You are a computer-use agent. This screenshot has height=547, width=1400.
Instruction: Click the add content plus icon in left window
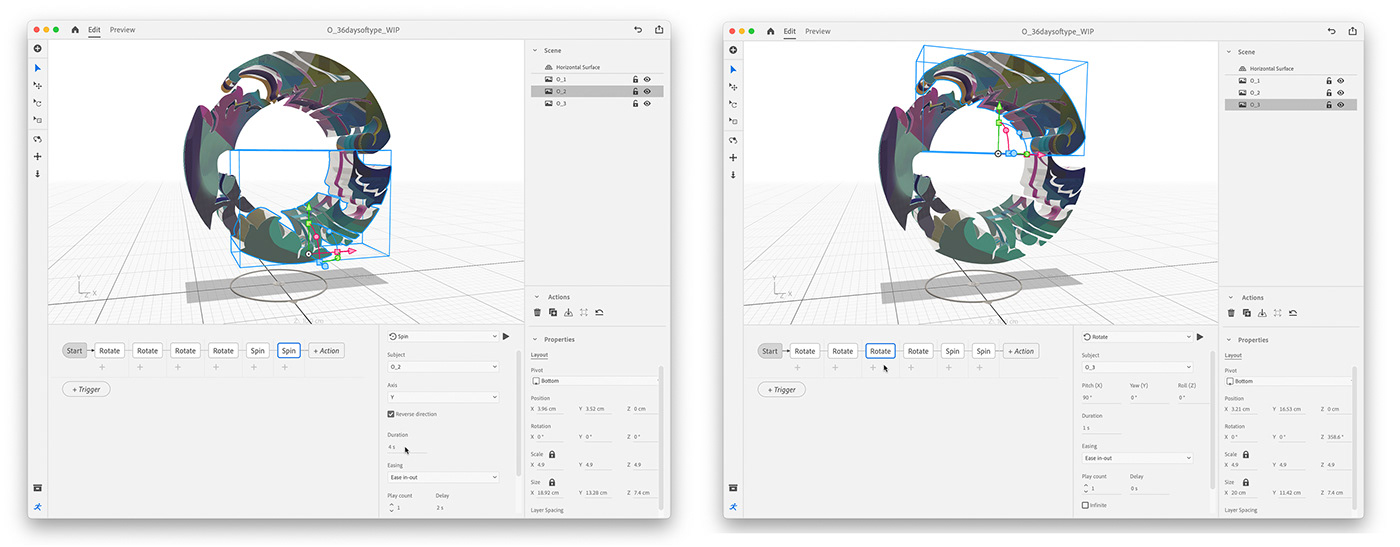(x=38, y=48)
